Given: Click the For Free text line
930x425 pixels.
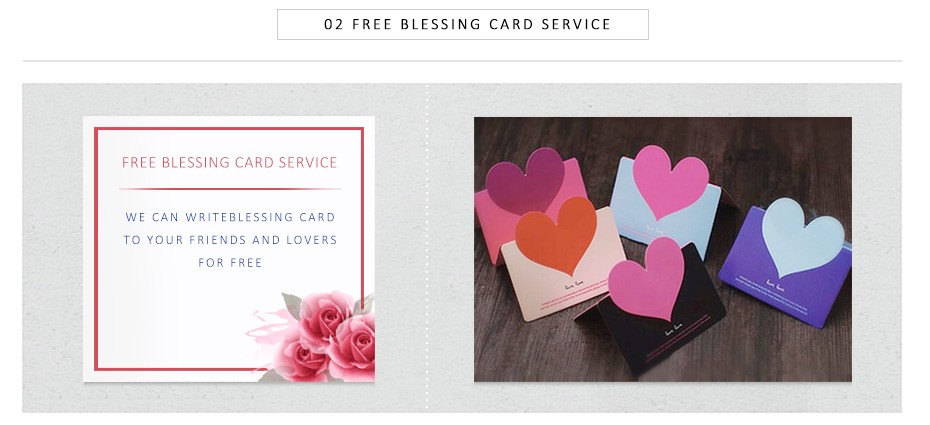Looking at the screenshot, I should (230, 263).
